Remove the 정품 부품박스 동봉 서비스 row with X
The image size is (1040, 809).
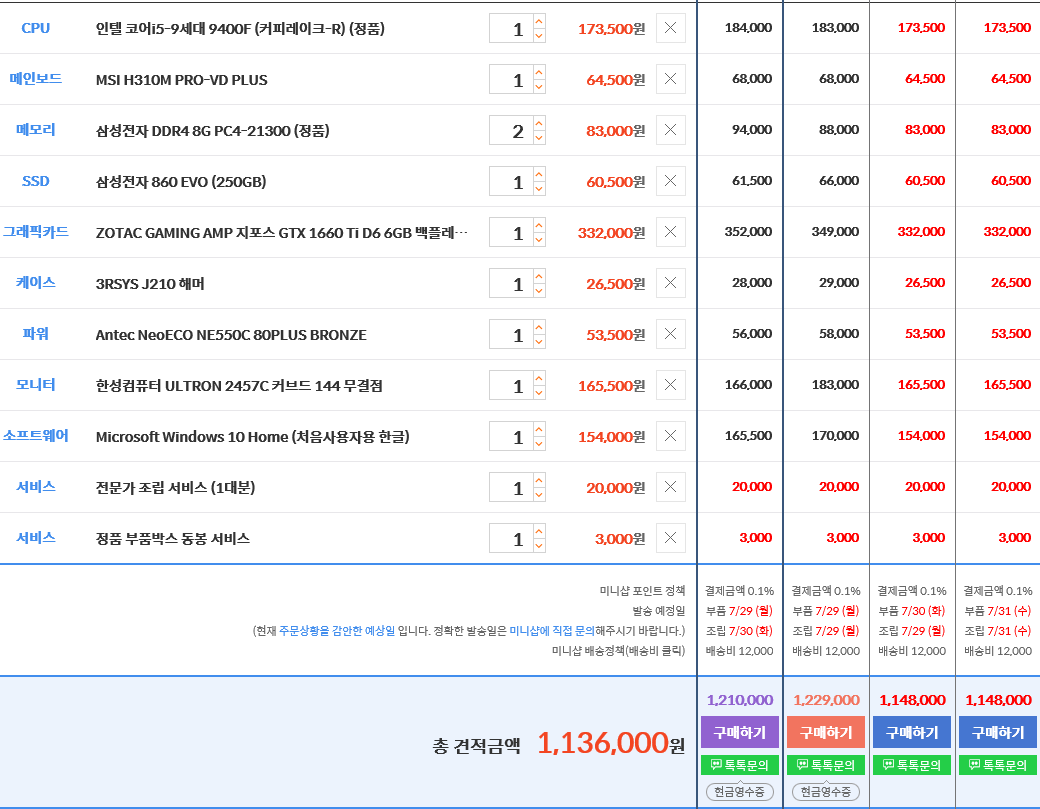(x=671, y=538)
